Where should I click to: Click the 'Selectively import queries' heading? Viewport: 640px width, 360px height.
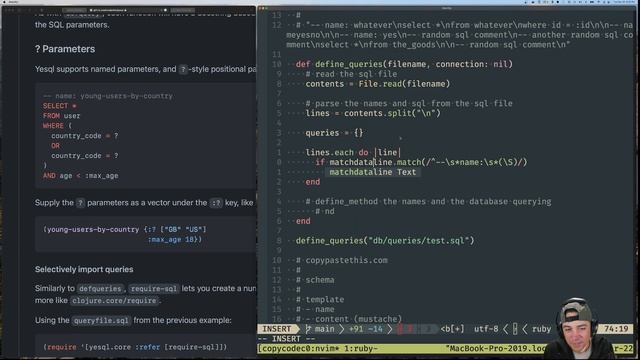(x=84, y=269)
